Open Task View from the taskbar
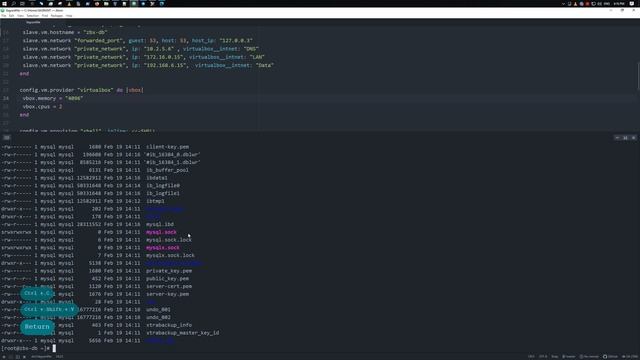This screenshot has height=360, width=640. 22,3
